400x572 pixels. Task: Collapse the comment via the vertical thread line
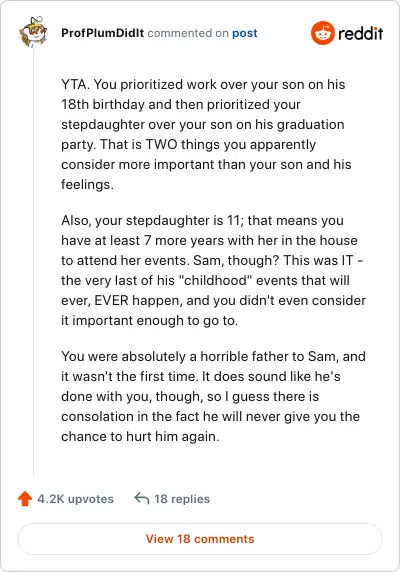34,263
